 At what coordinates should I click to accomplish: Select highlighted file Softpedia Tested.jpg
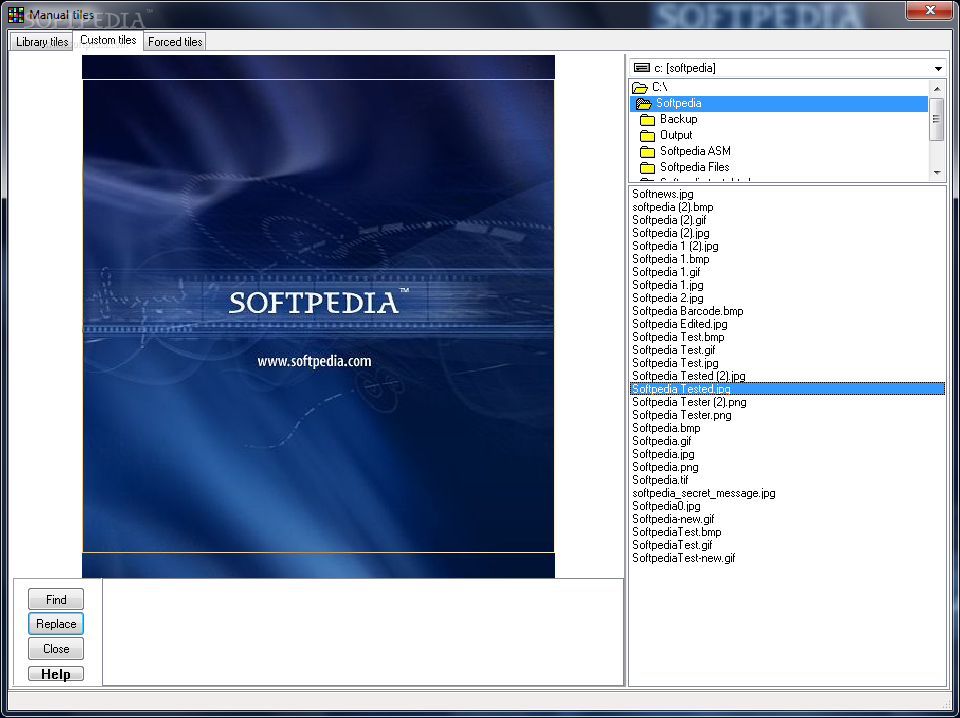[x=787, y=389]
